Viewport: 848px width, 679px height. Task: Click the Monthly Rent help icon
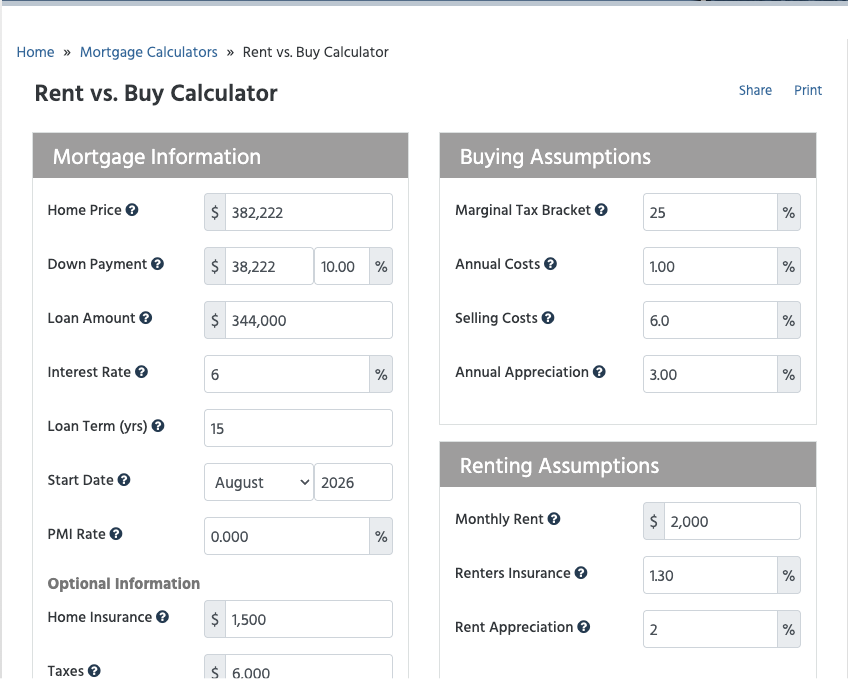[x=554, y=519]
